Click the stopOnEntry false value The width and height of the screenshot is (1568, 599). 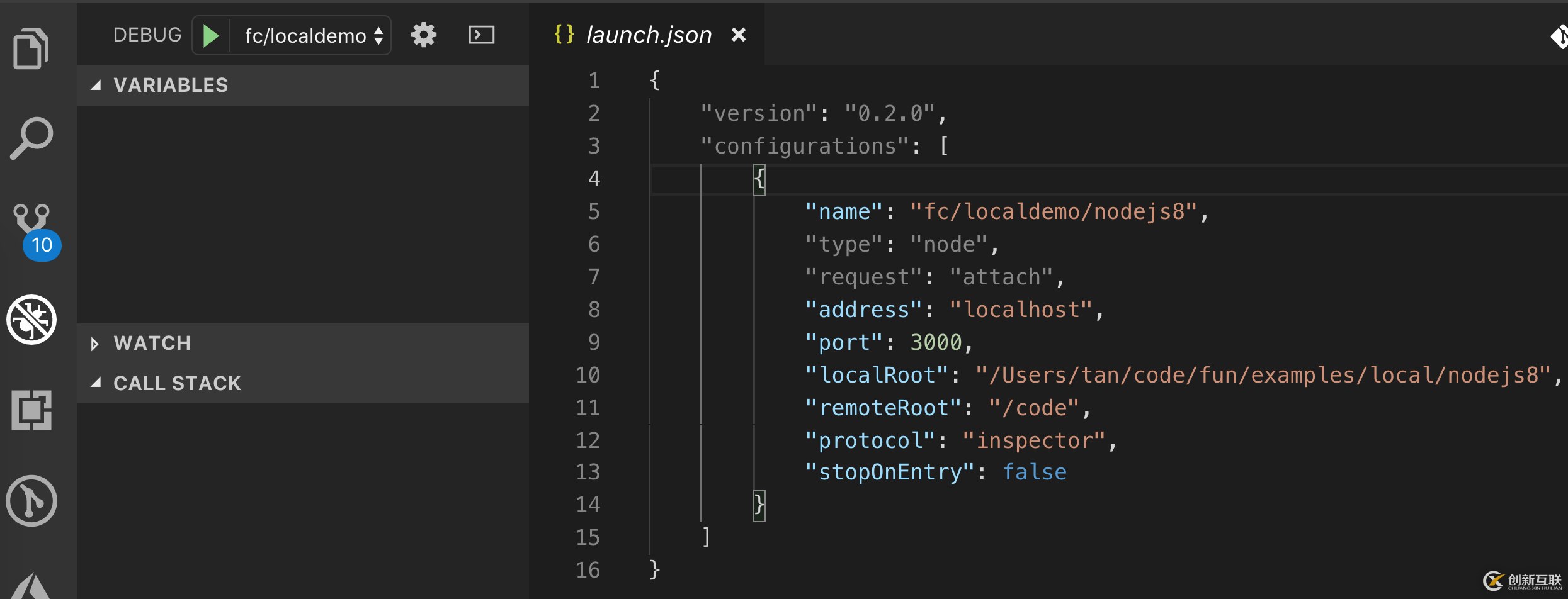coord(1034,472)
